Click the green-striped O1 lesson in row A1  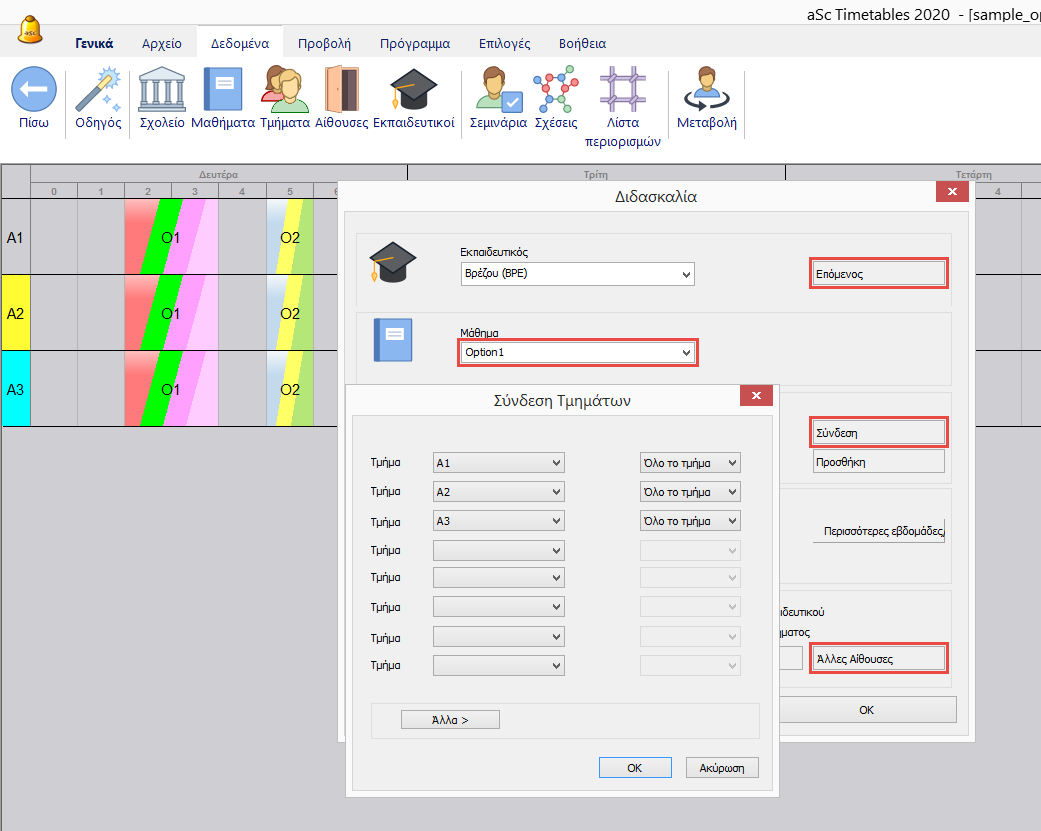170,237
